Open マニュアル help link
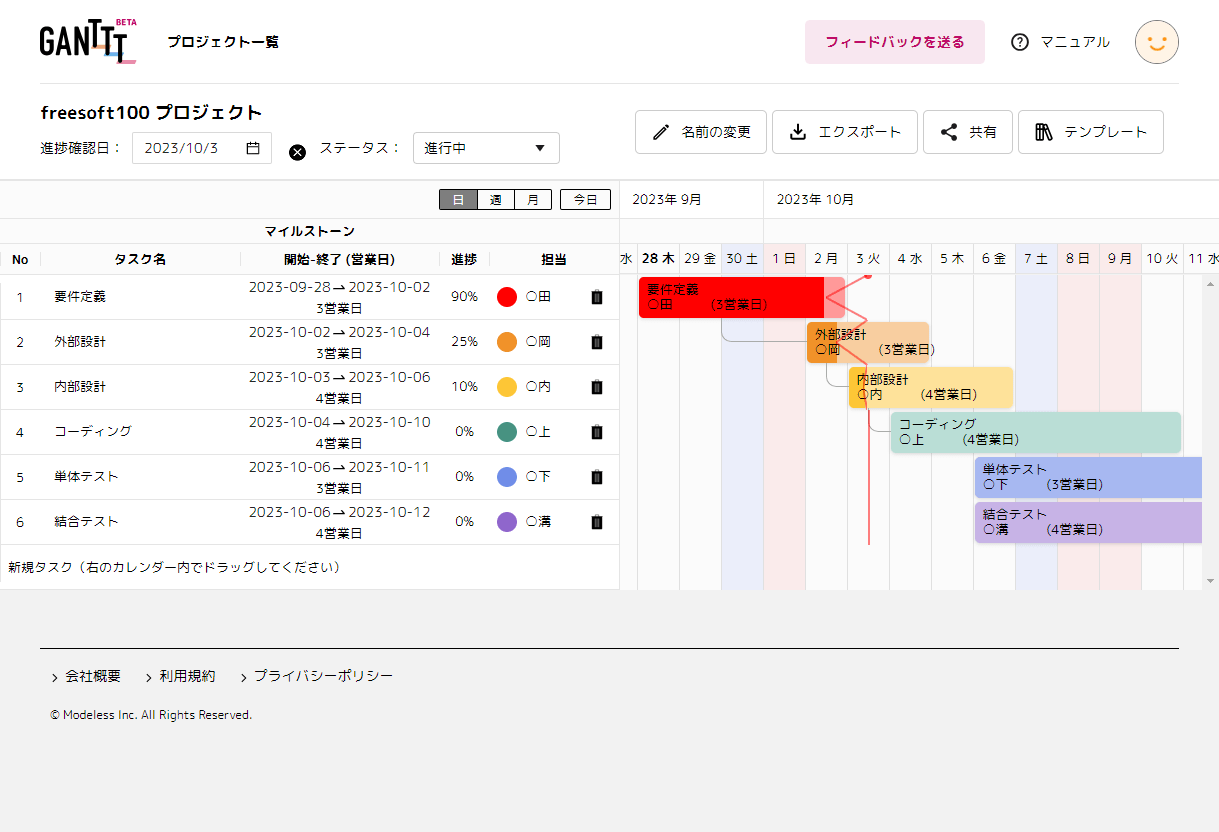1219x832 pixels. click(1061, 42)
